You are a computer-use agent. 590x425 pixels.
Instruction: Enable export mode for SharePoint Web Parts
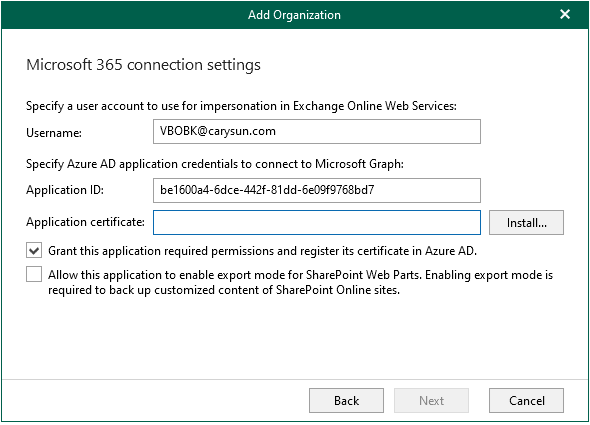pyautogui.click(x=34, y=274)
